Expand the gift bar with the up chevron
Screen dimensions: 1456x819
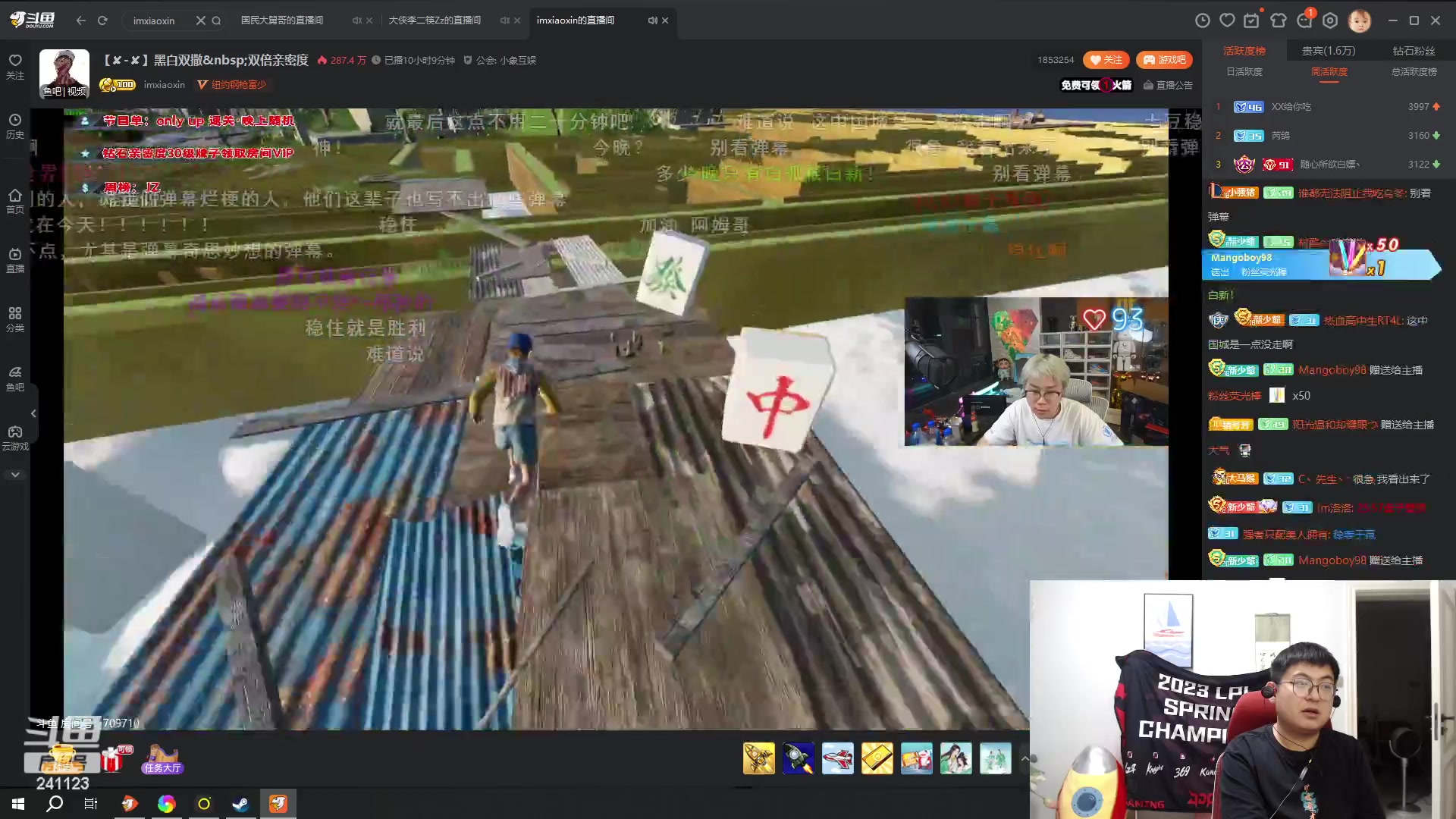[1025, 758]
